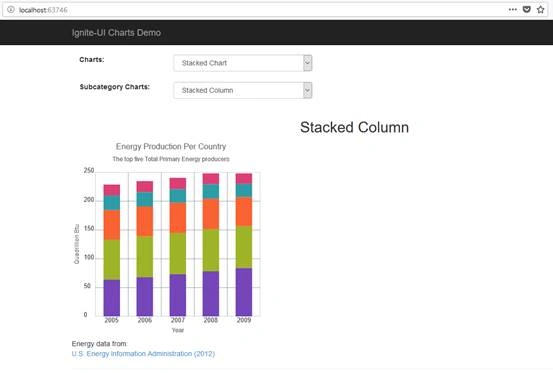This screenshot has width=553, height=373.
Task: Click the Subcategory Charts: field label
Action: [x=115, y=87]
